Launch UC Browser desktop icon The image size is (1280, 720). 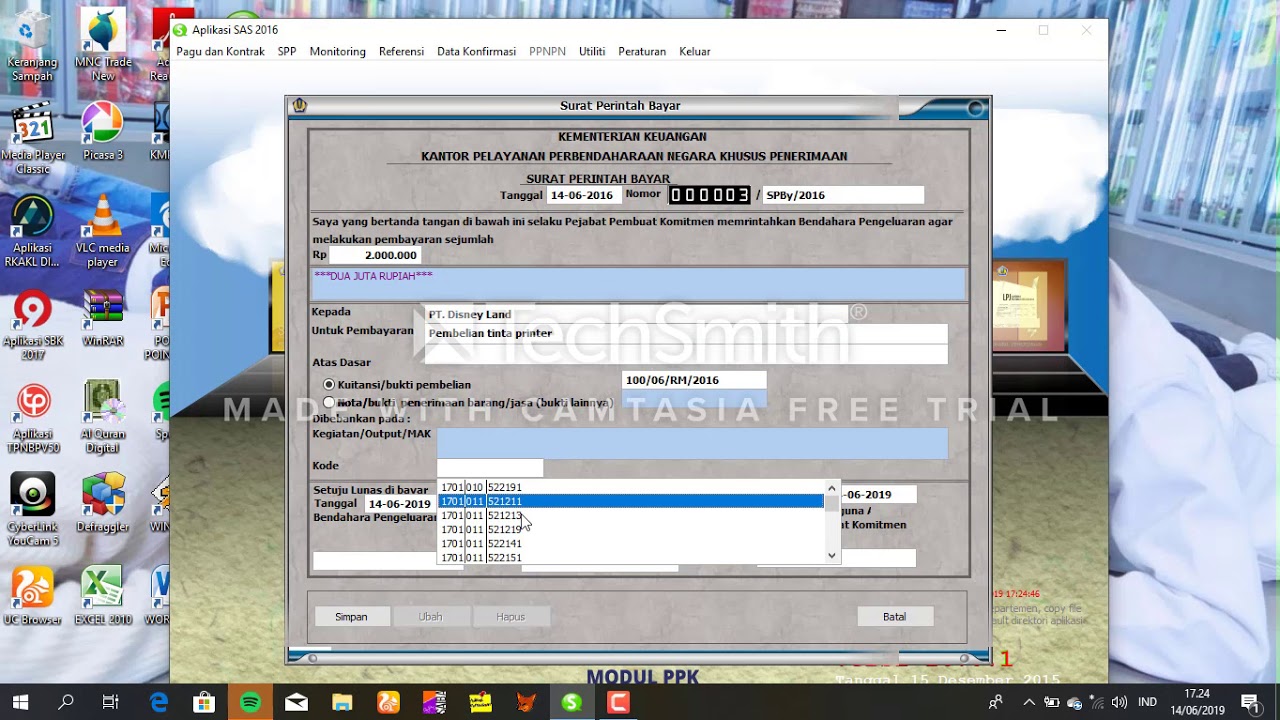[32, 597]
